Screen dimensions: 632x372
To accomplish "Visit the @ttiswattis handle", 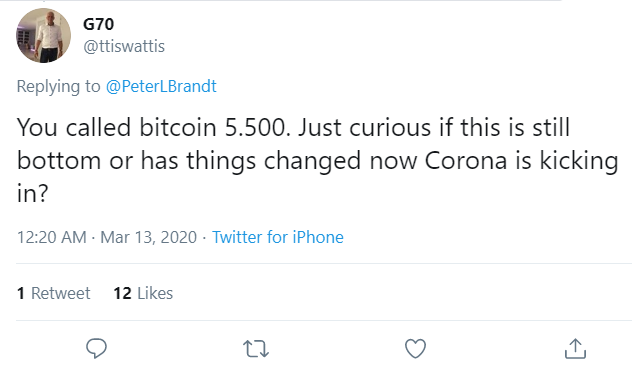I will pyautogui.click(x=124, y=46).
